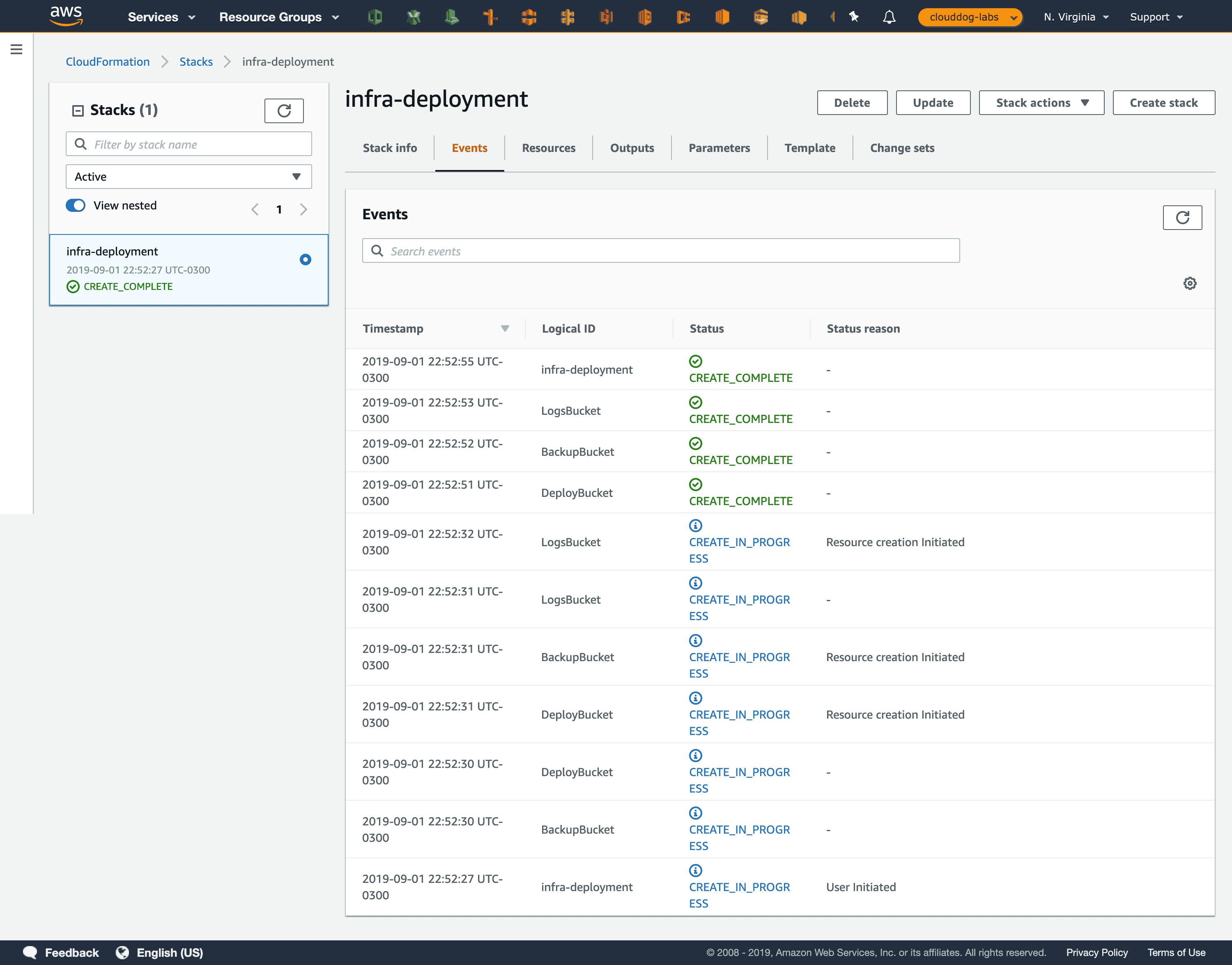This screenshot has width=1232, height=965.
Task: Select the infra-deployment stack radio button
Action: [x=305, y=260]
